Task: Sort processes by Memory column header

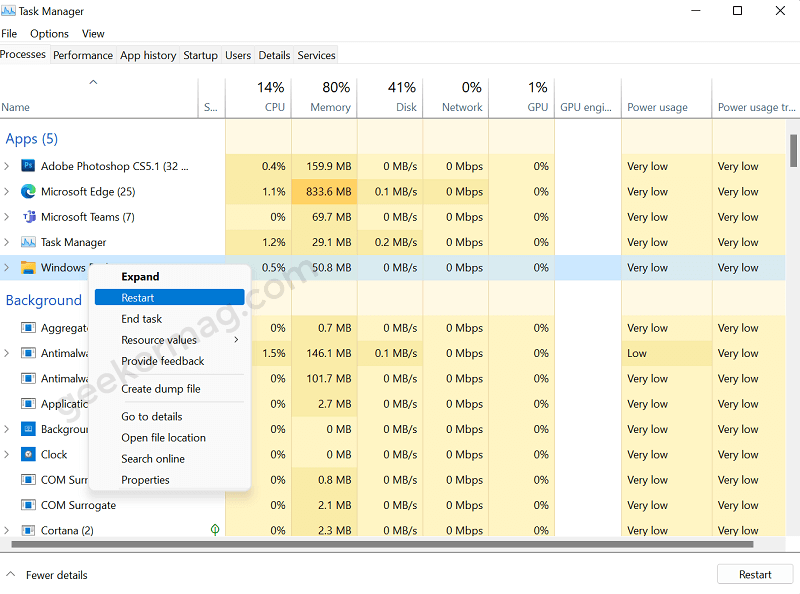Action: point(324,97)
